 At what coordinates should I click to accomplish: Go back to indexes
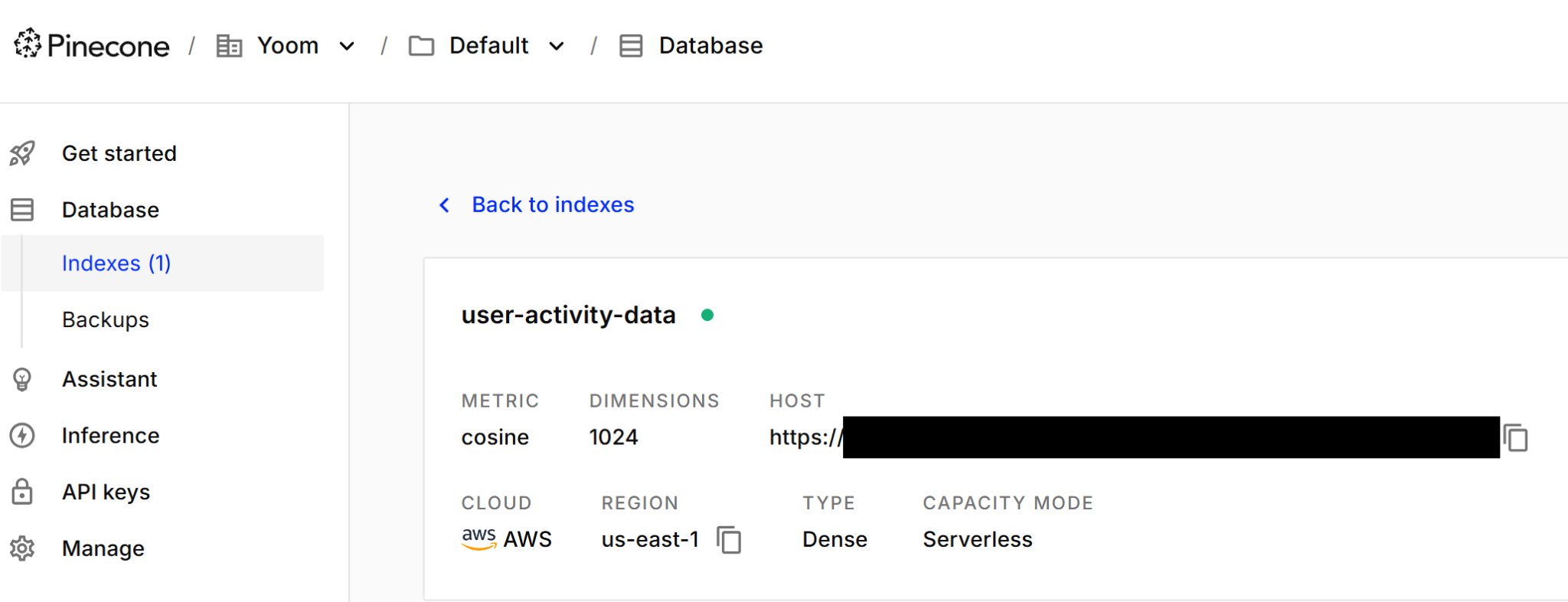[552, 204]
